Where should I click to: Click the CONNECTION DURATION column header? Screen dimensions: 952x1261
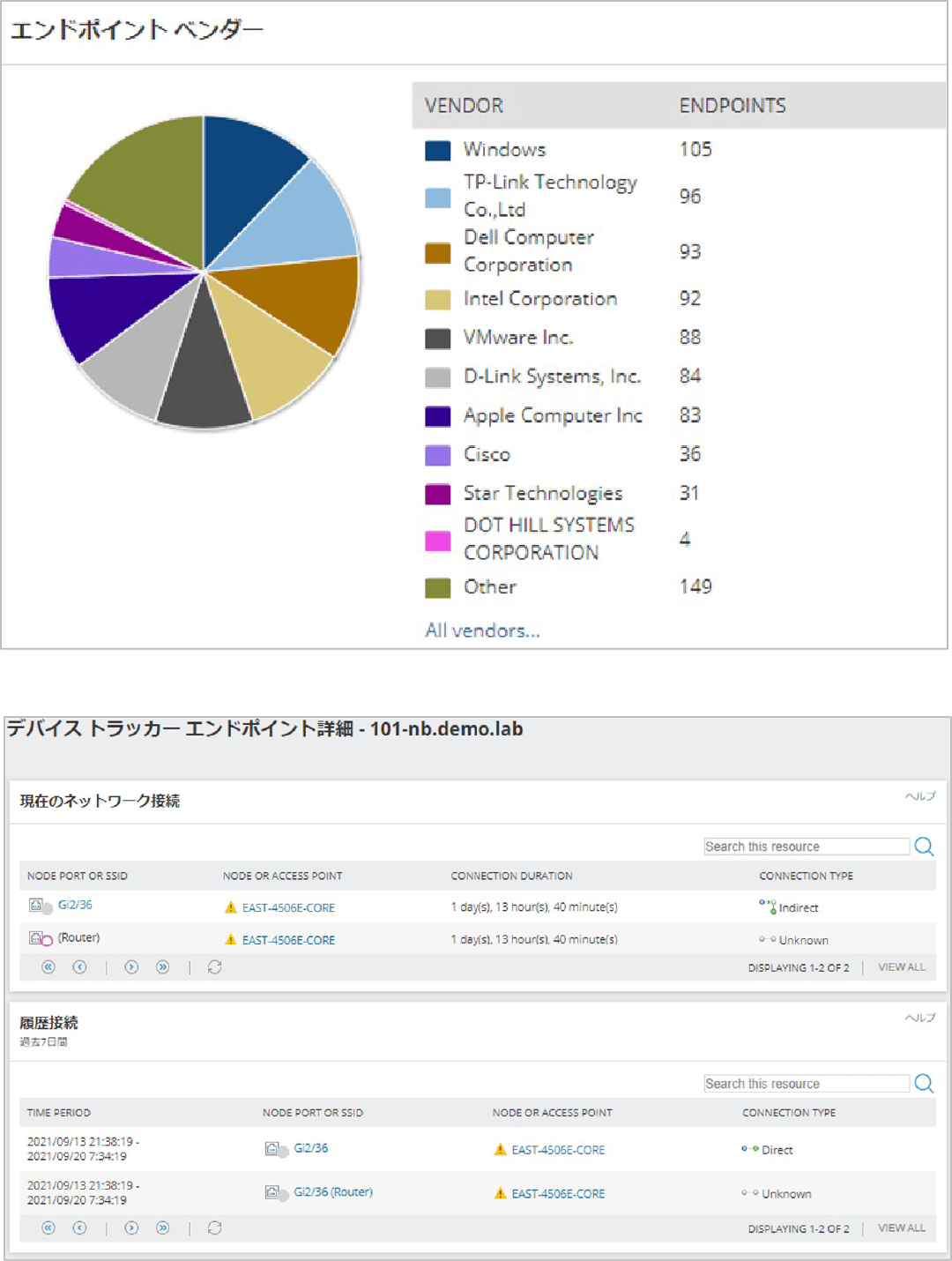click(511, 876)
